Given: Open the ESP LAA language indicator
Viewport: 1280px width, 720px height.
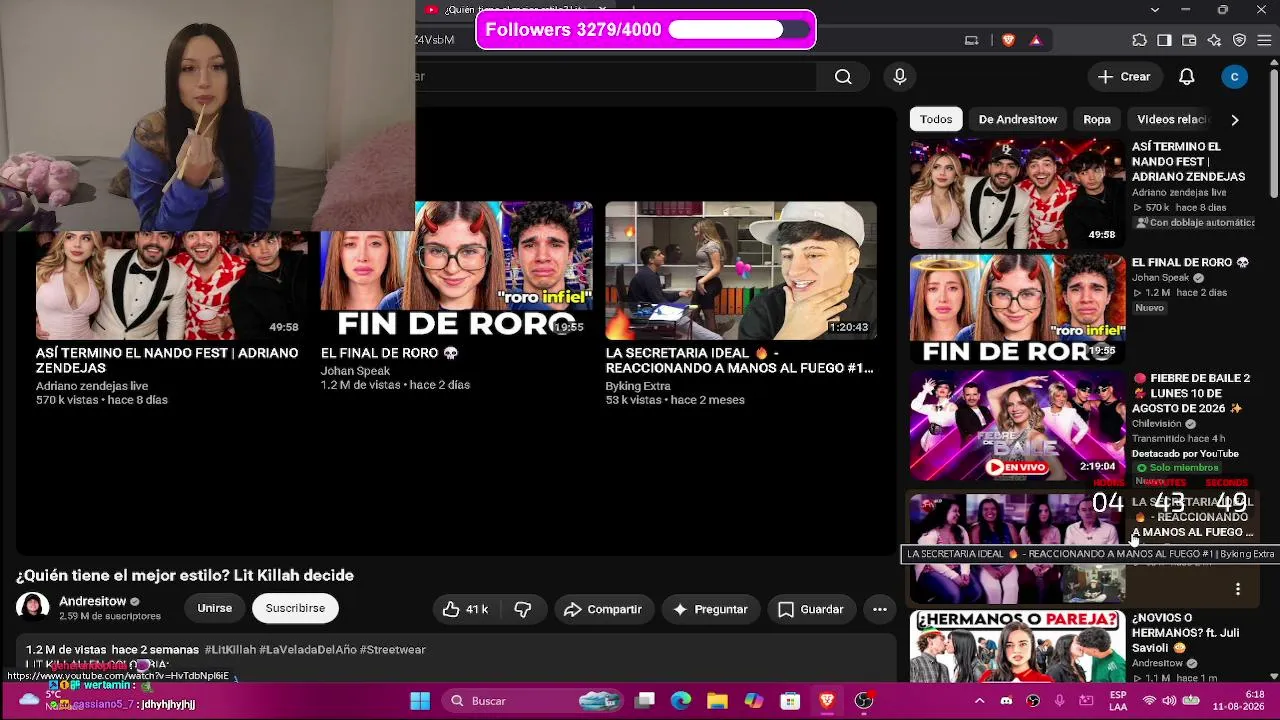Looking at the screenshot, I should point(1118,701).
